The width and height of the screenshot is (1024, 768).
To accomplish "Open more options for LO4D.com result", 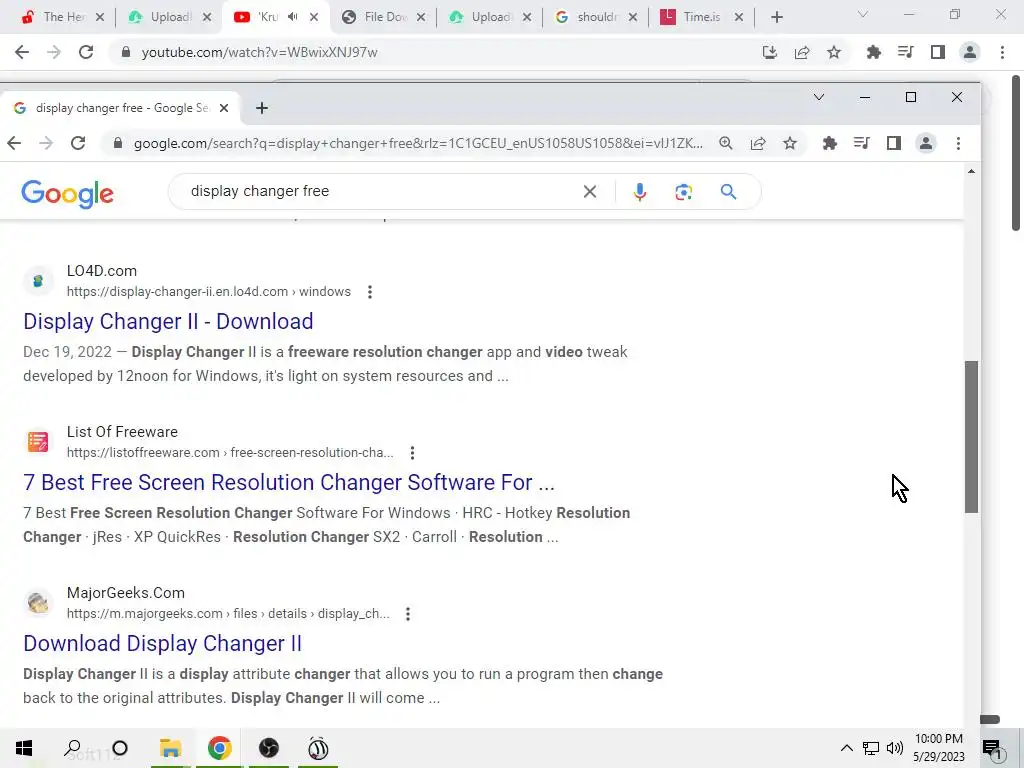I will [370, 292].
